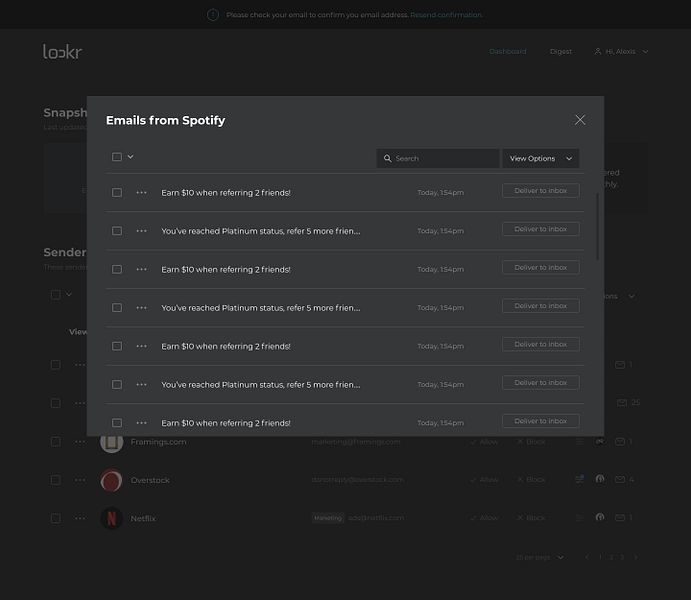Click the Netflix logo avatar
The image size is (691, 600).
tap(111, 518)
